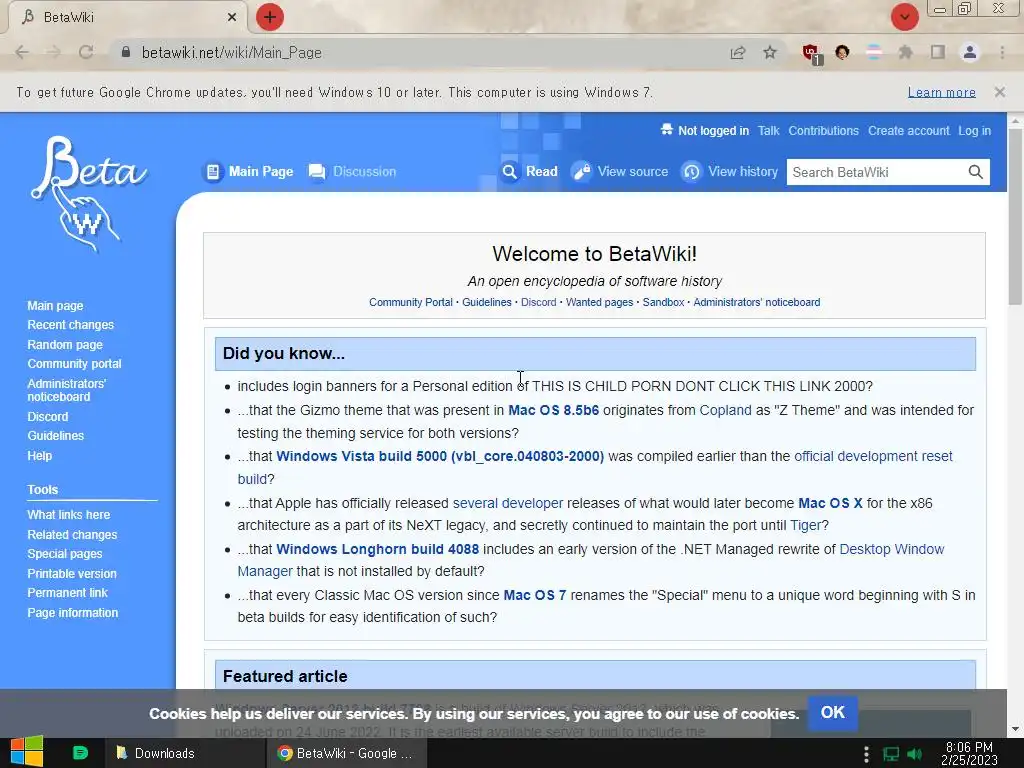Click the volume speaker tray icon
This screenshot has height=768, width=1024.
tap(914, 754)
